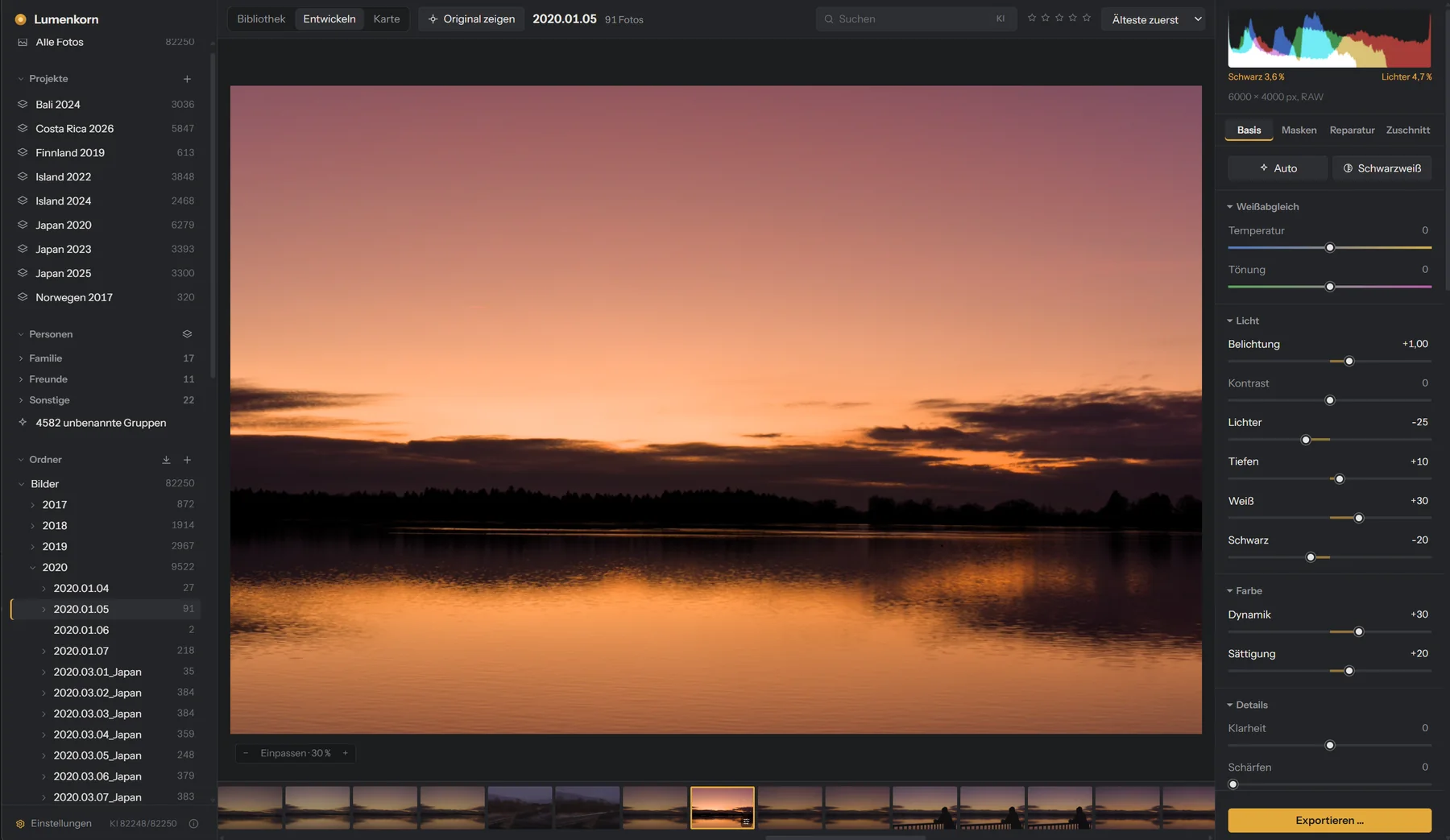Click Einpassen 30 % zoom label
This screenshot has width=1450, height=840.
click(296, 753)
